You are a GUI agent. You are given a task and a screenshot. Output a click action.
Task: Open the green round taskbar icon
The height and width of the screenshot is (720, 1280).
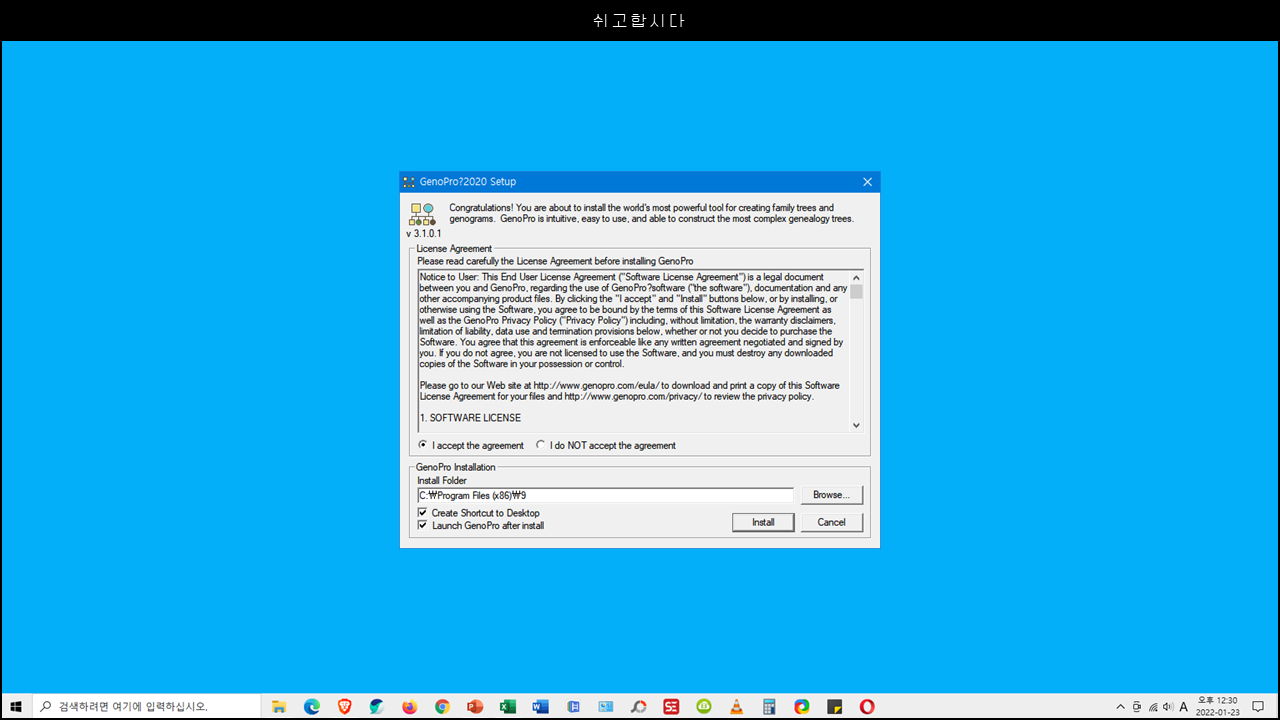(x=704, y=706)
